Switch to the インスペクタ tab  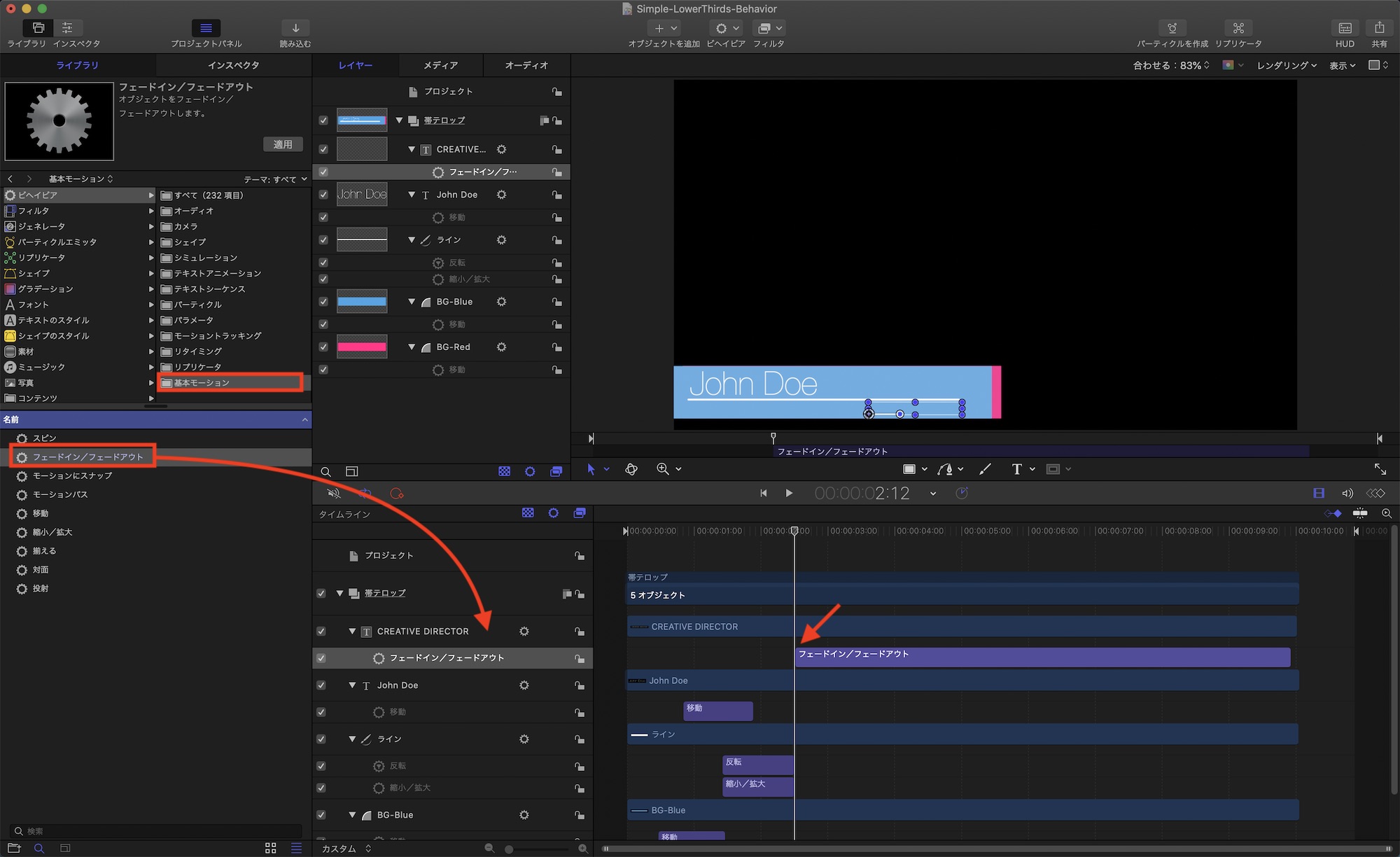click(233, 65)
